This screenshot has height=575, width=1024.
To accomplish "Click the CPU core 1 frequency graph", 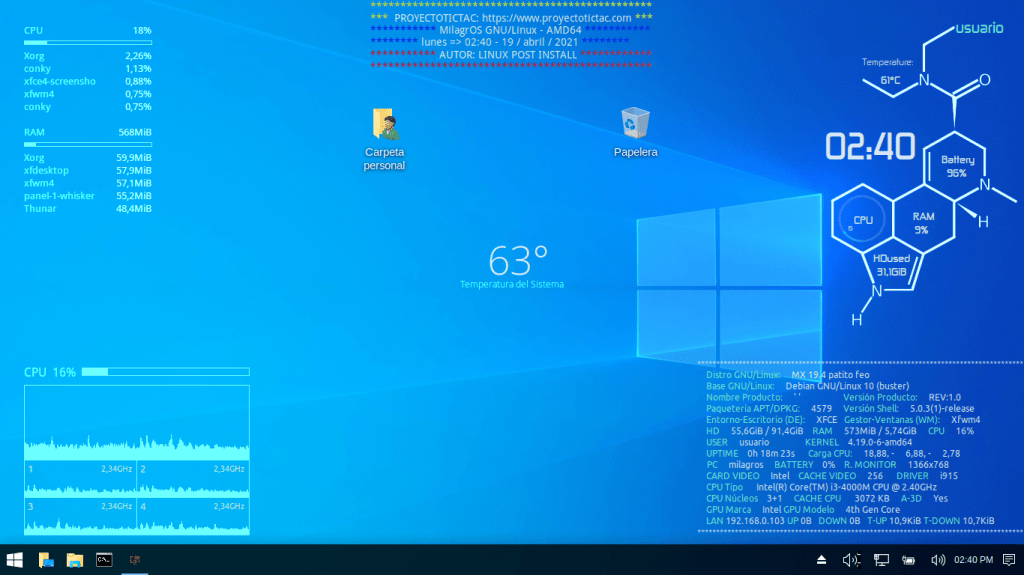I will point(80,479).
